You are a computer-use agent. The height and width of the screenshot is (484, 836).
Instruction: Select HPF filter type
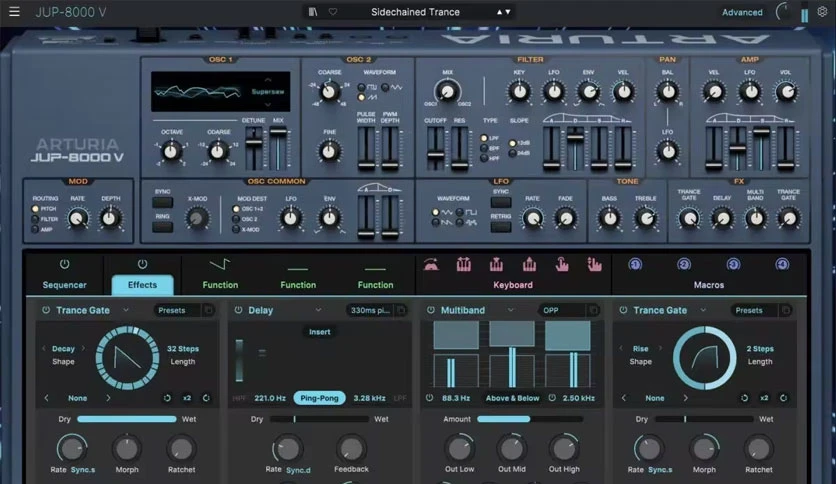(484, 158)
